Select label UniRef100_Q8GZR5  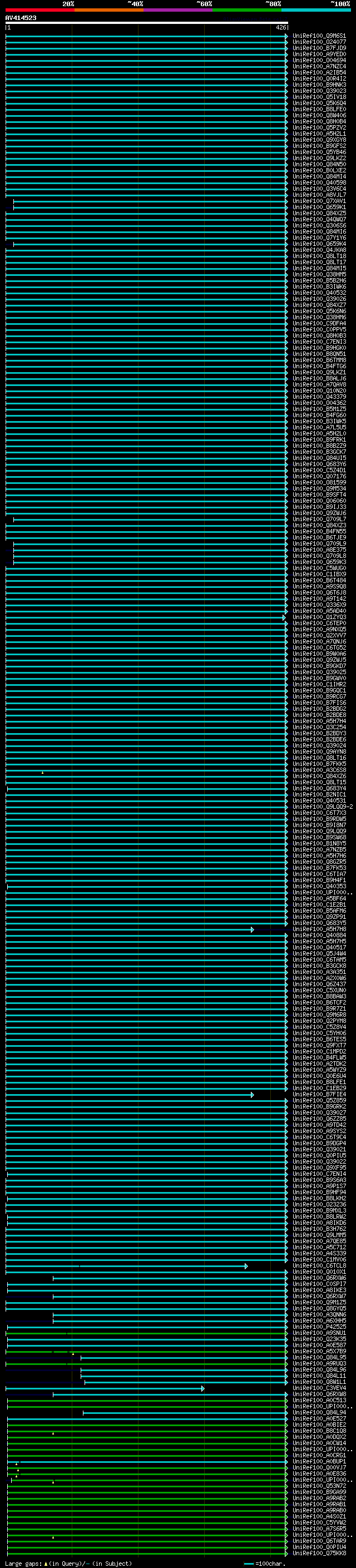tap(319, 862)
